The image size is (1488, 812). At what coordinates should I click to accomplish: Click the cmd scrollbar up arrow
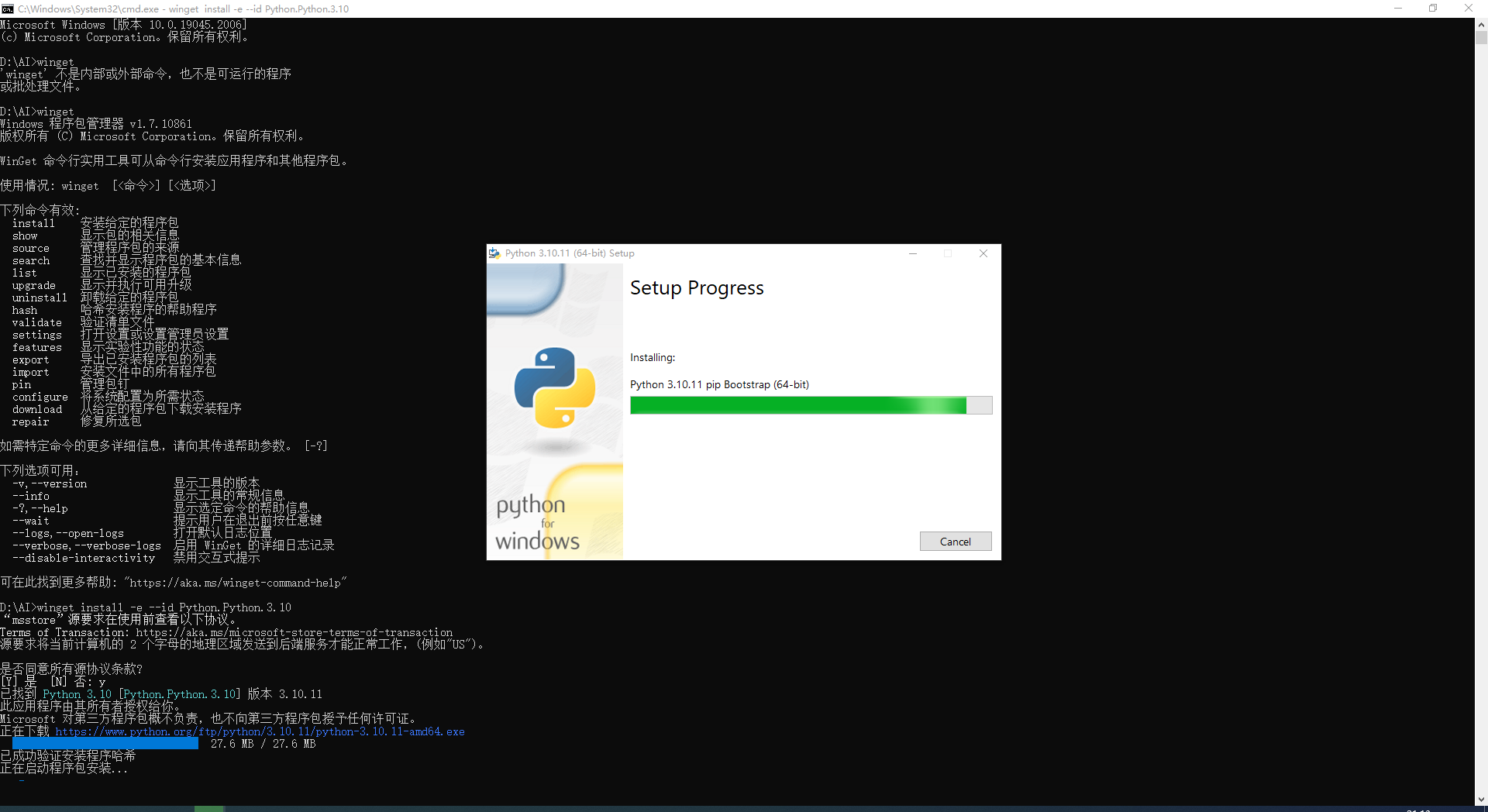[x=1481, y=24]
